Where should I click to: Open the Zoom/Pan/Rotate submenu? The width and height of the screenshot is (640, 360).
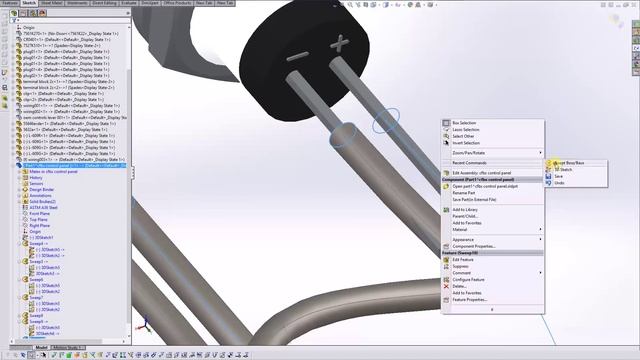point(493,153)
